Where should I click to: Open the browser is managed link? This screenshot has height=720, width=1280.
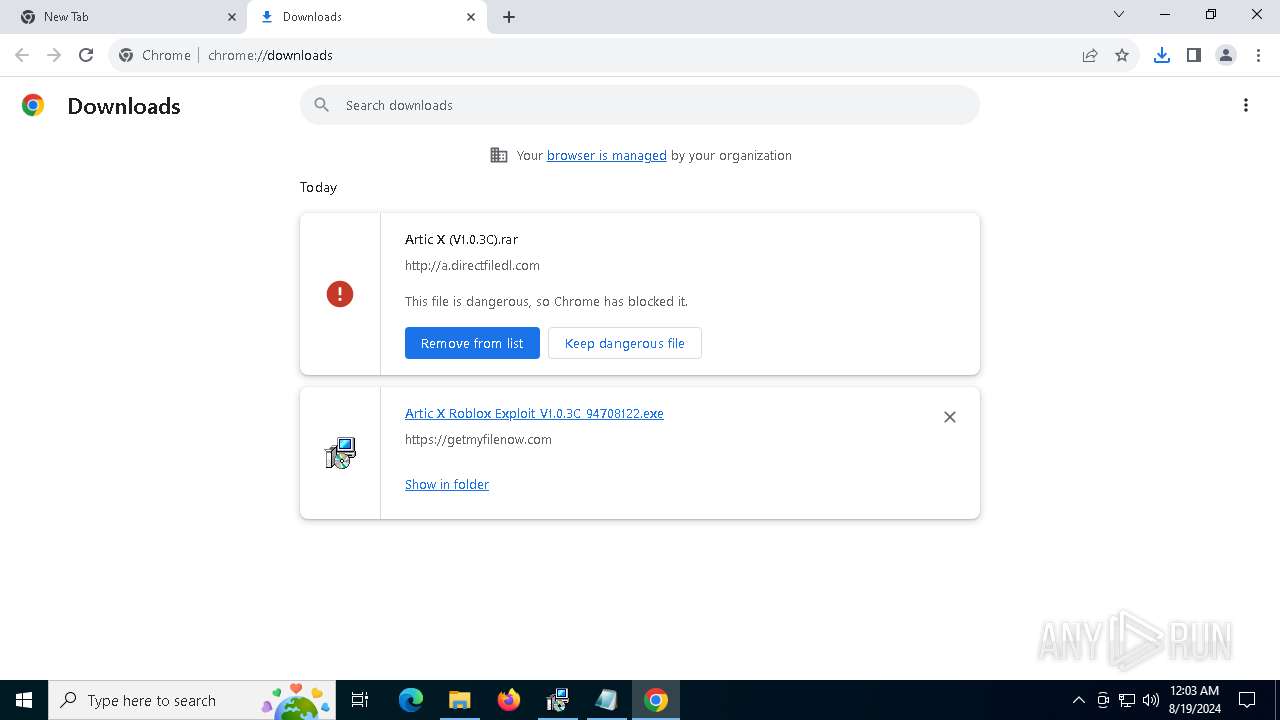606,155
